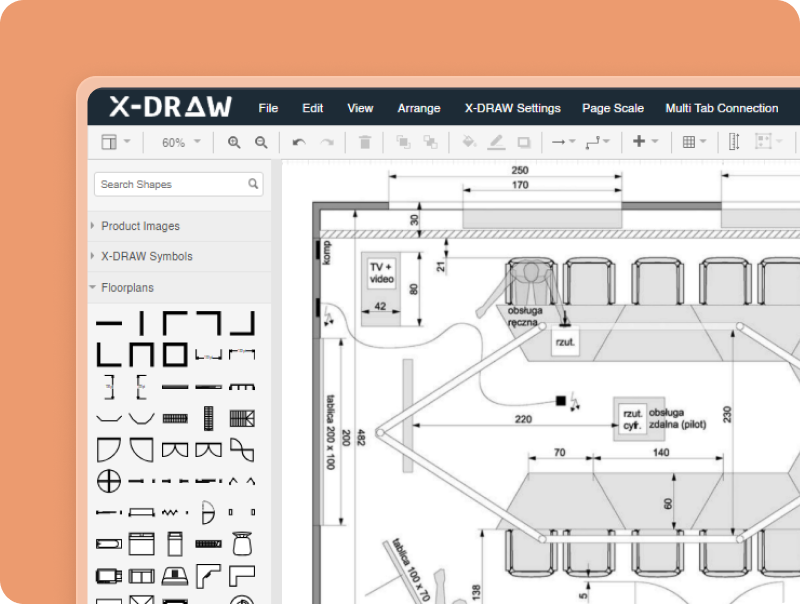The image size is (800, 604).
Task: Click the "140" dimension label
Action: point(661,452)
